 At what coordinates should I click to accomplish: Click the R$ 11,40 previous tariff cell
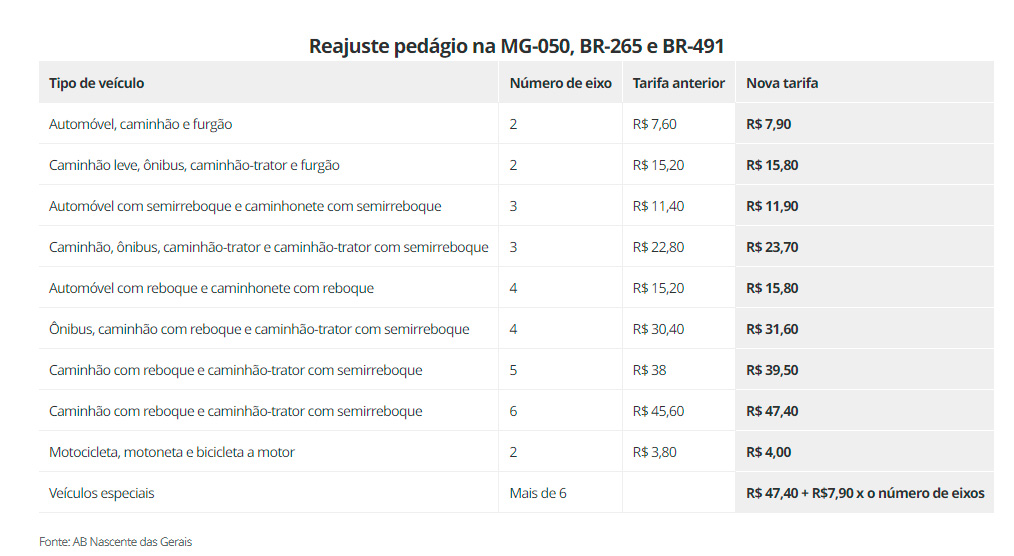pos(678,206)
